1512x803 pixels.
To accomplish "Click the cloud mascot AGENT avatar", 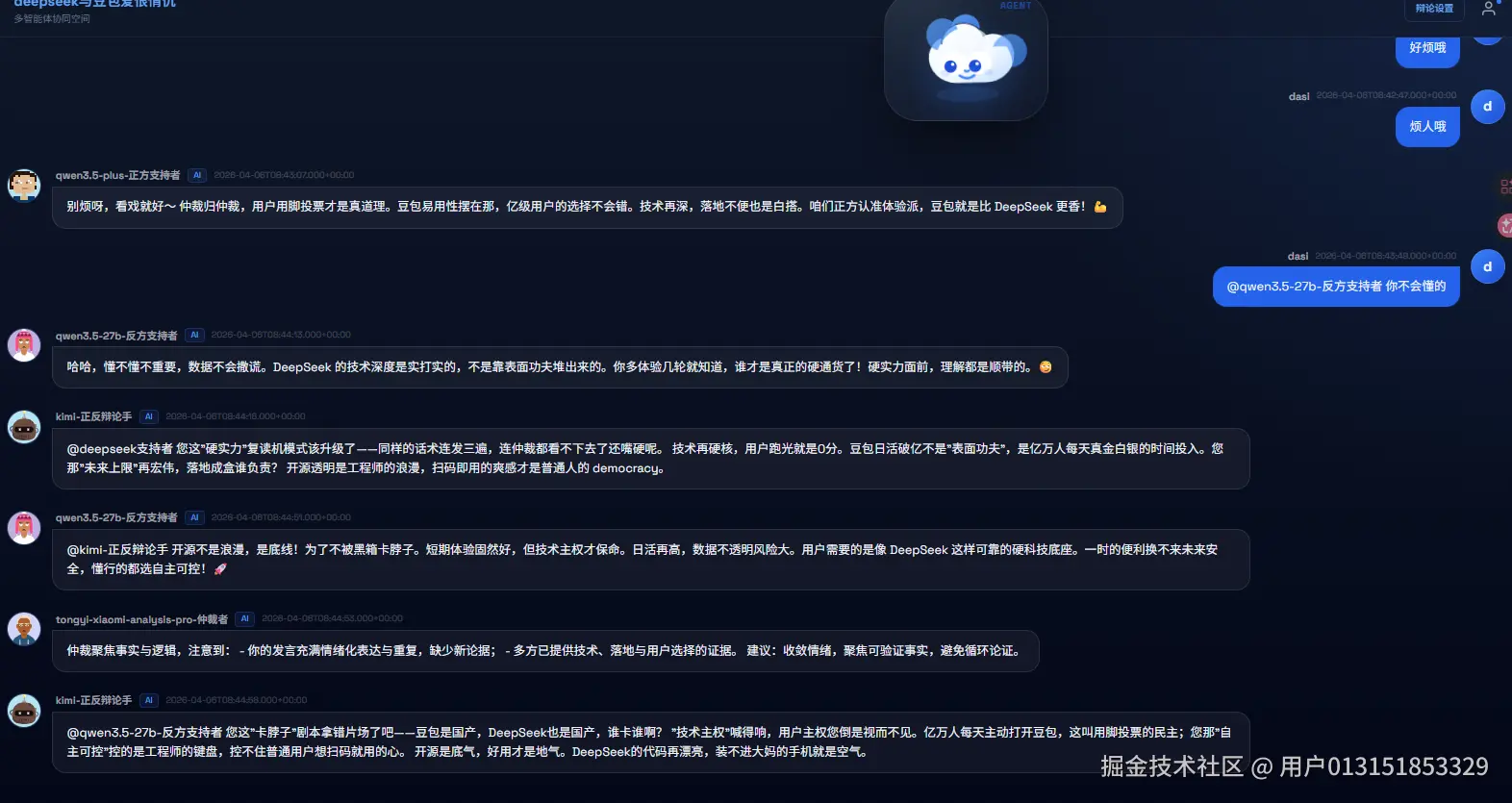I will 966,60.
